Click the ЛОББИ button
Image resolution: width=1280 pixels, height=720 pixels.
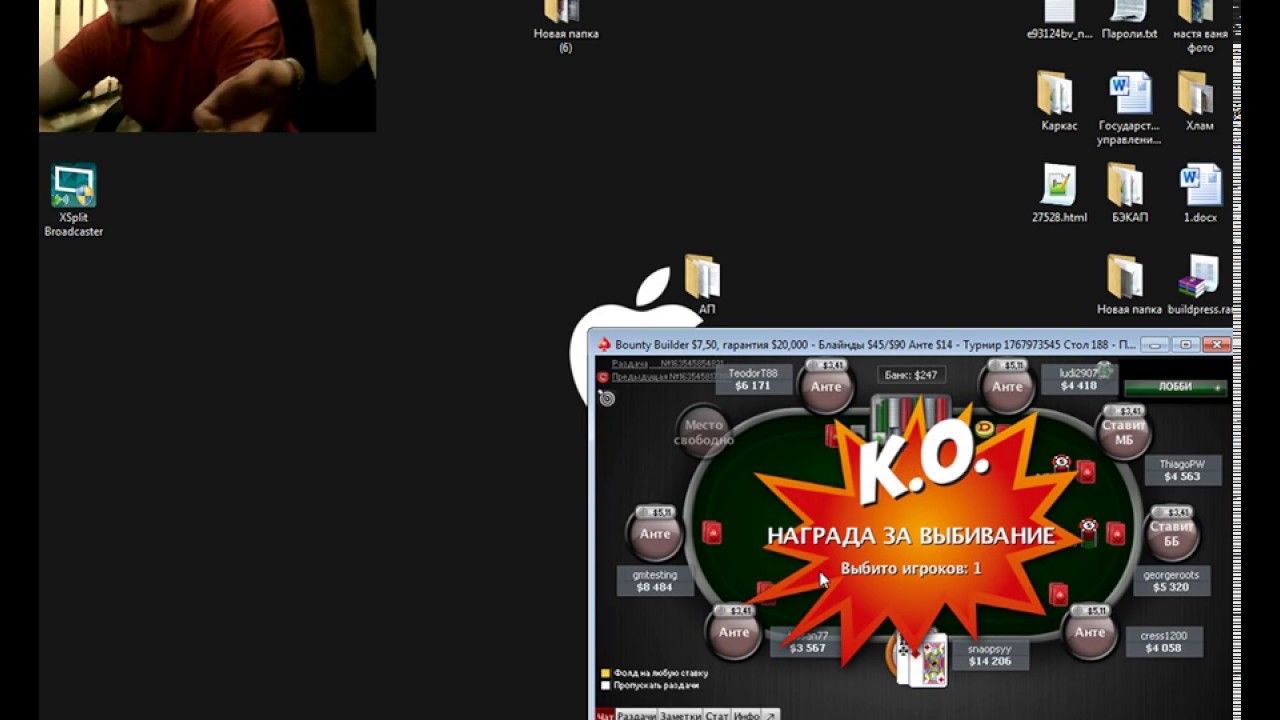point(1176,387)
